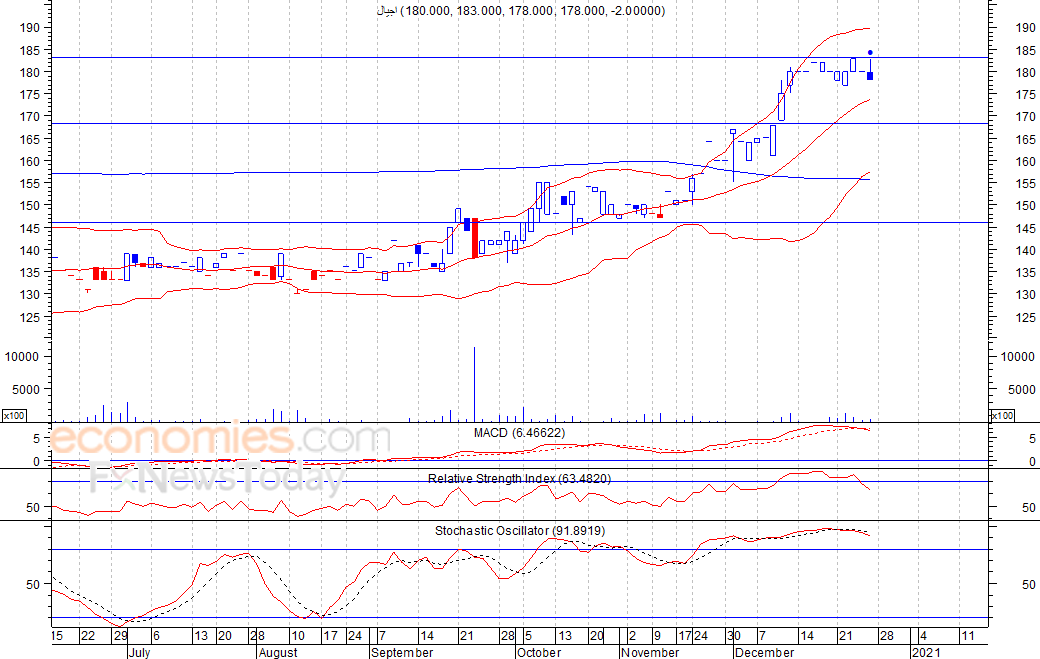Click the 185 price label on right axis
The height and width of the screenshot is (659, 1040).
click(1025, 50)
